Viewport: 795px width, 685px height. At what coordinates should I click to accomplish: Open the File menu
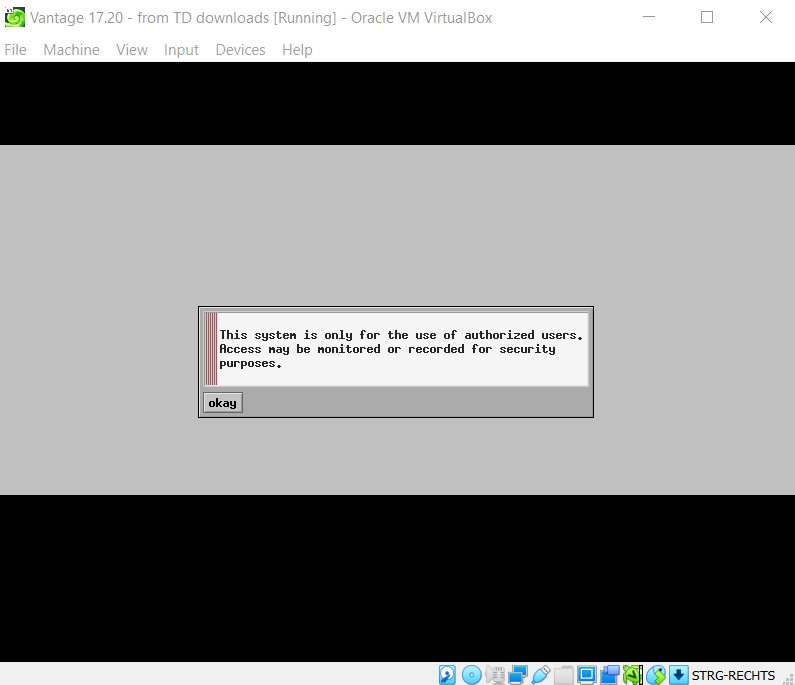(15, 50)
